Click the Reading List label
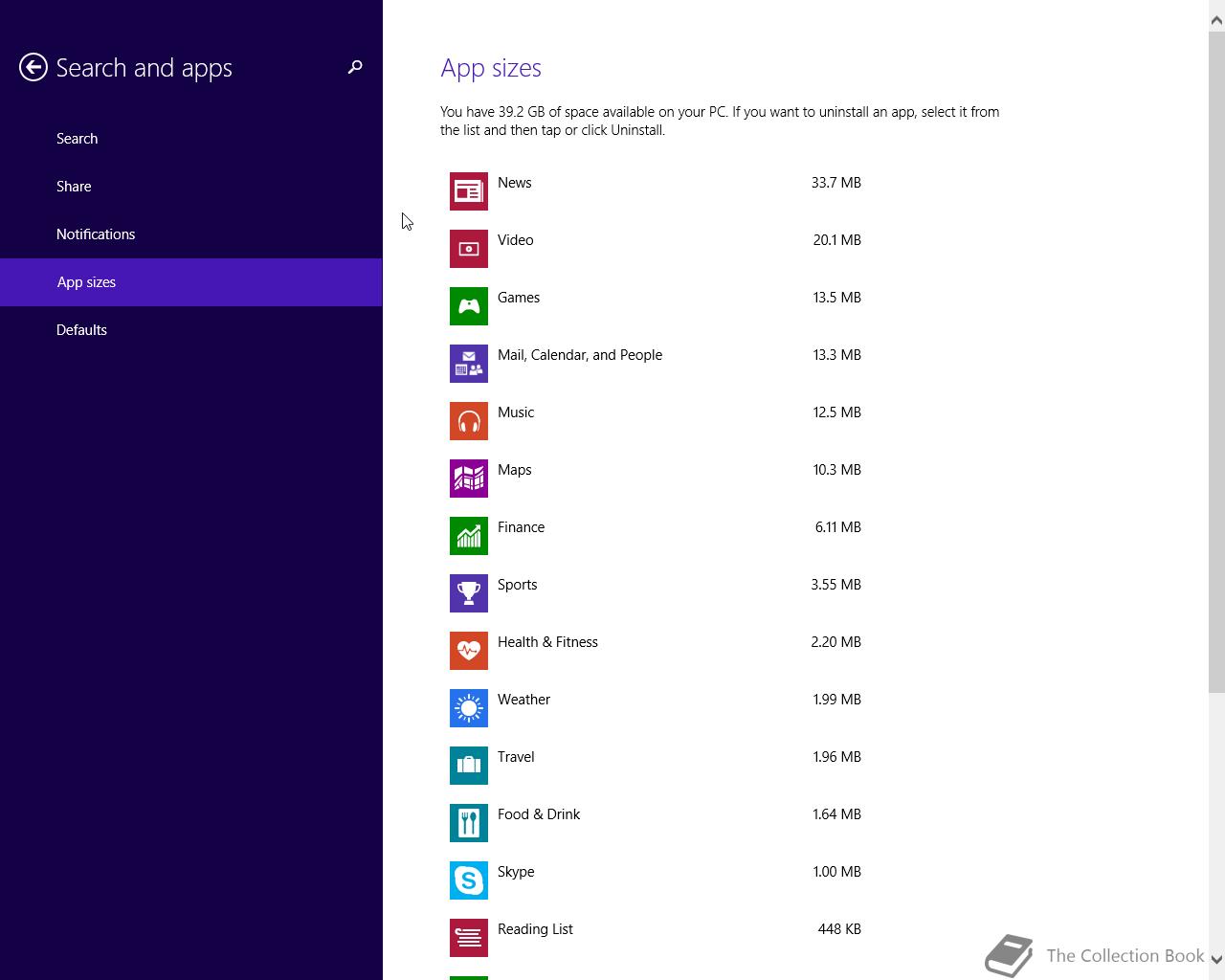 coord(535,929)
